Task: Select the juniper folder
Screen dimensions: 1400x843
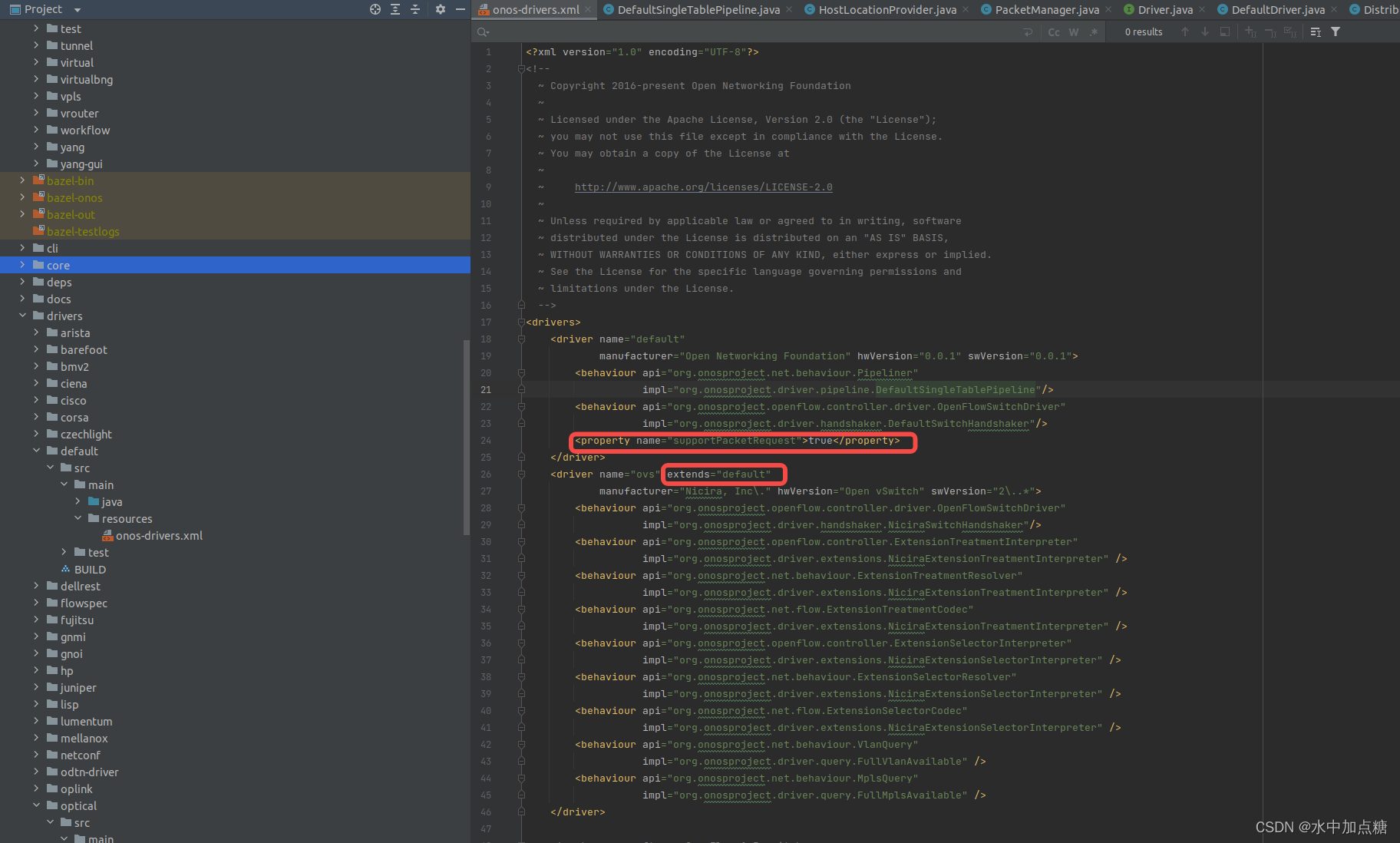Action: point(78,688)
